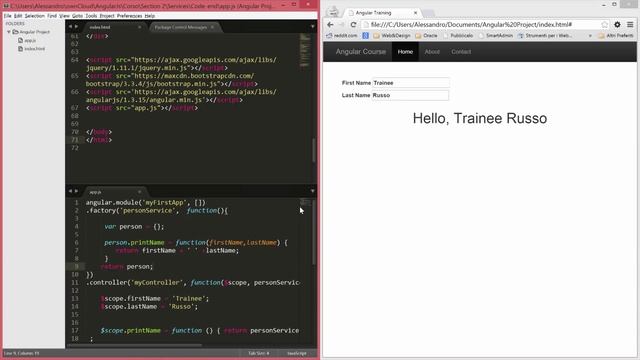Click line 9 'return person;' in app.js

[x=127, y=267]
